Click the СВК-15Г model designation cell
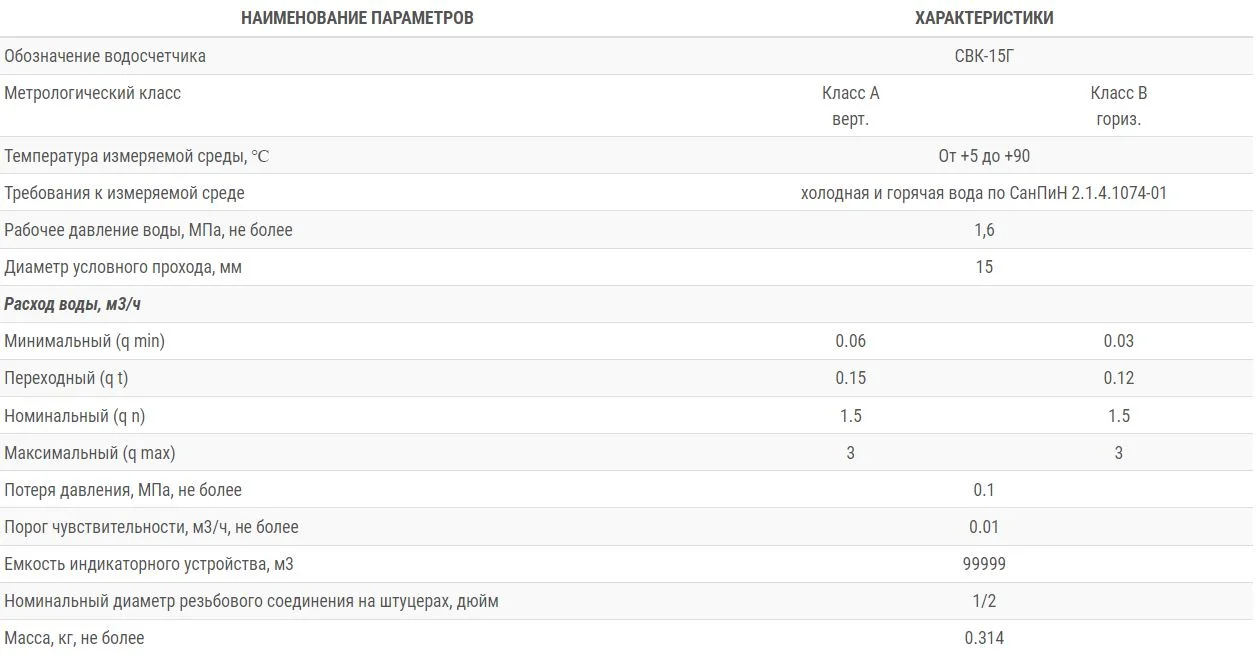1257x660 pixels. pyautogui.click(x=984, y=56)
